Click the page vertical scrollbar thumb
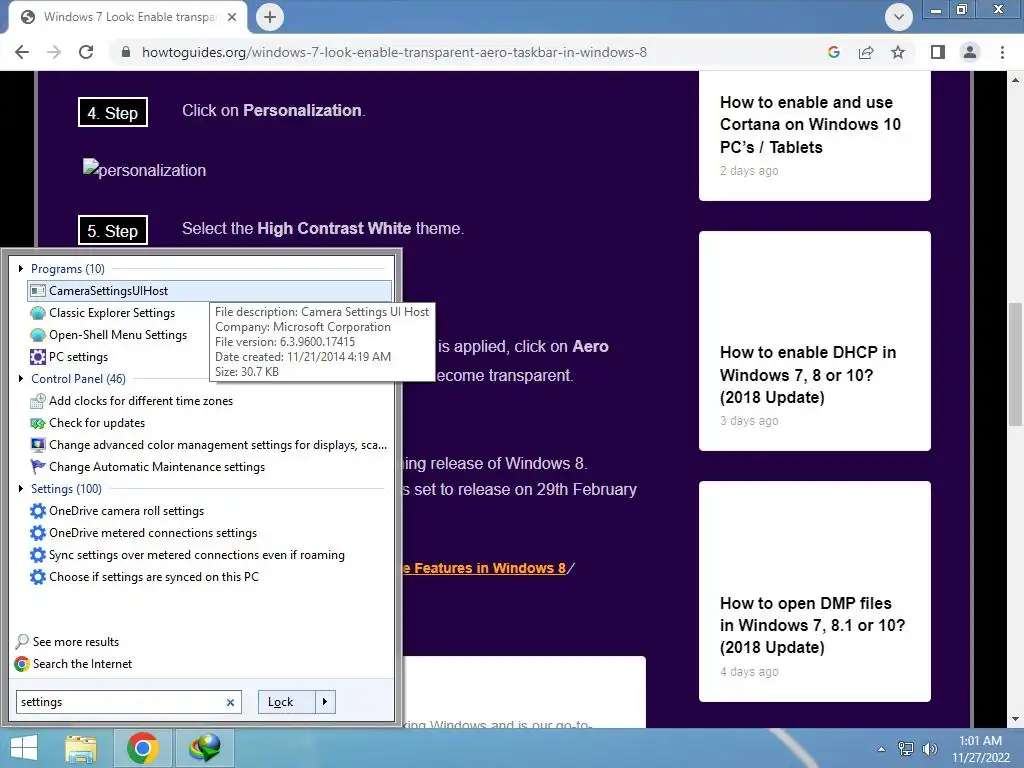The width and height of the screenshot is (1024, 768). point(1015,363)
